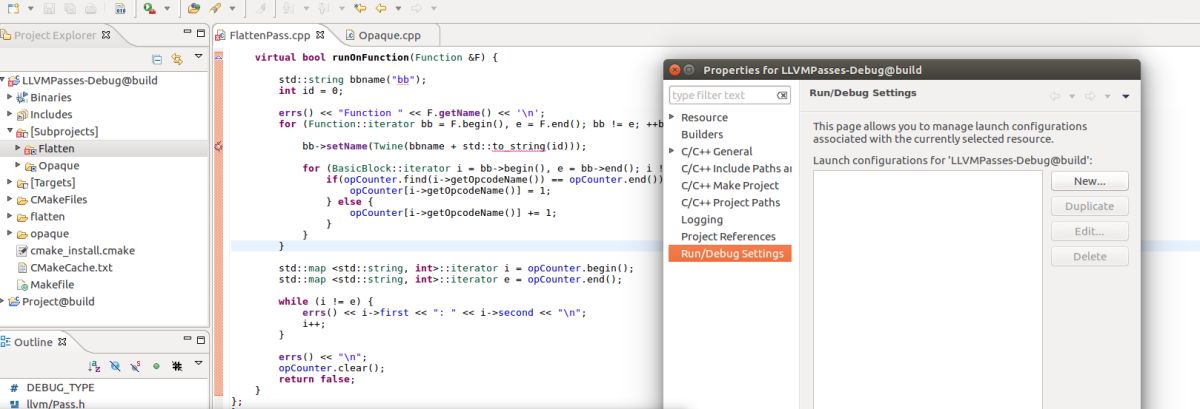Click the Search flashlight toolbar icon
Viewport: 1200px width, 409px height.
pyautogui.click(x=214, y=9)
